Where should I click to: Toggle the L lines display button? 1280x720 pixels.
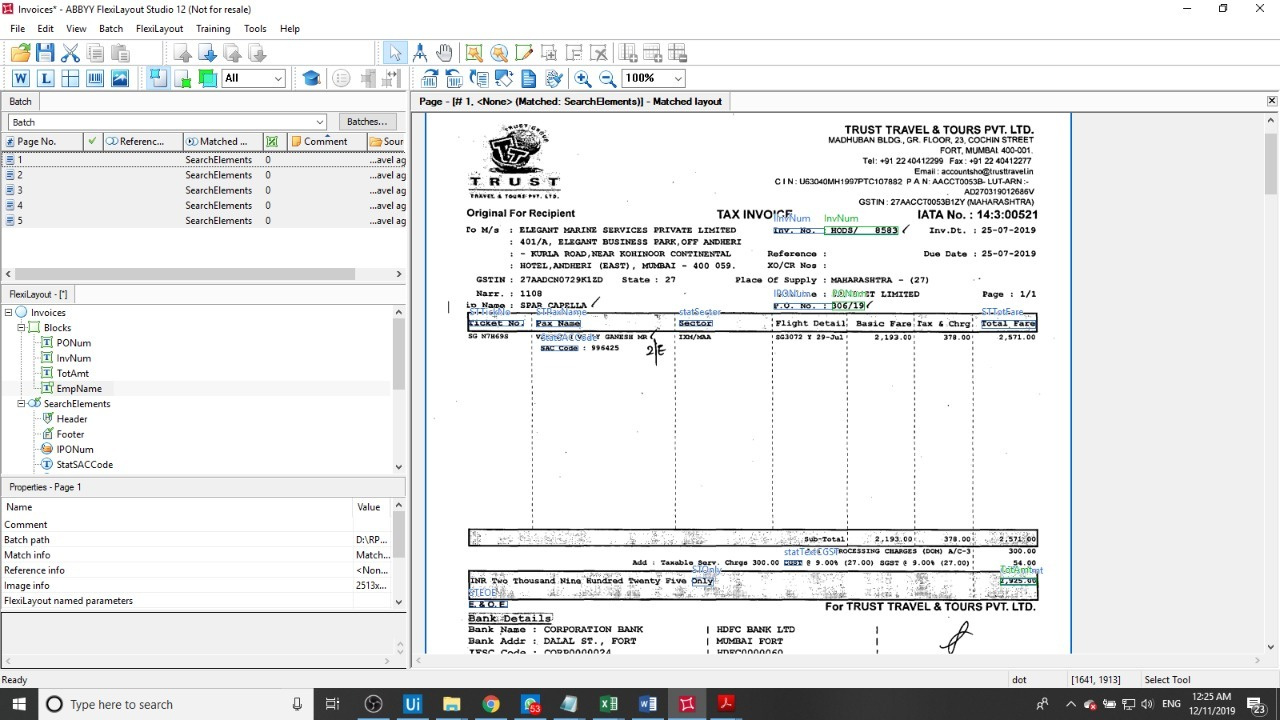pyautogui.click(x=46, y=78)
